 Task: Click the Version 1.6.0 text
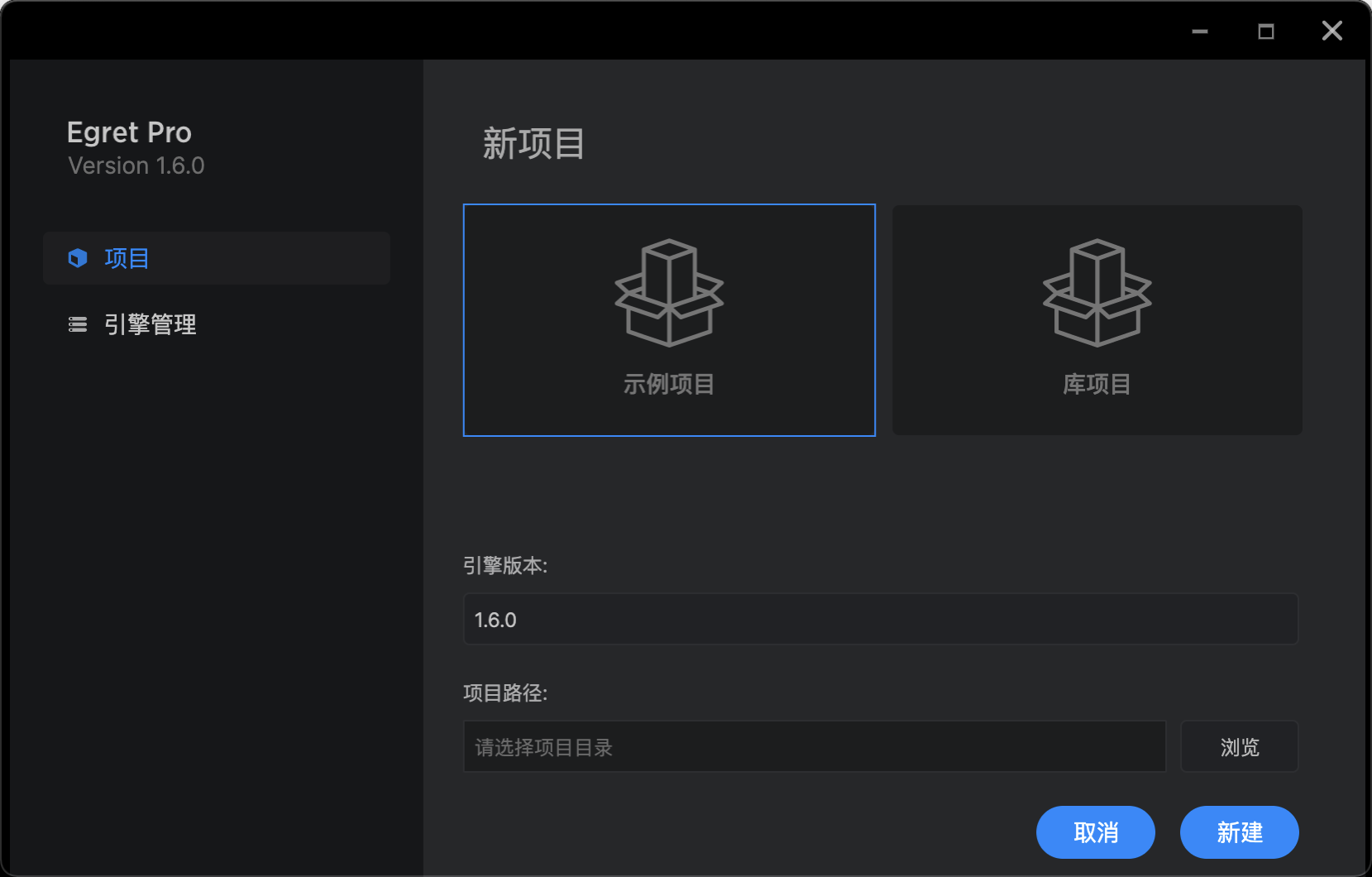(x=136, y=165)
